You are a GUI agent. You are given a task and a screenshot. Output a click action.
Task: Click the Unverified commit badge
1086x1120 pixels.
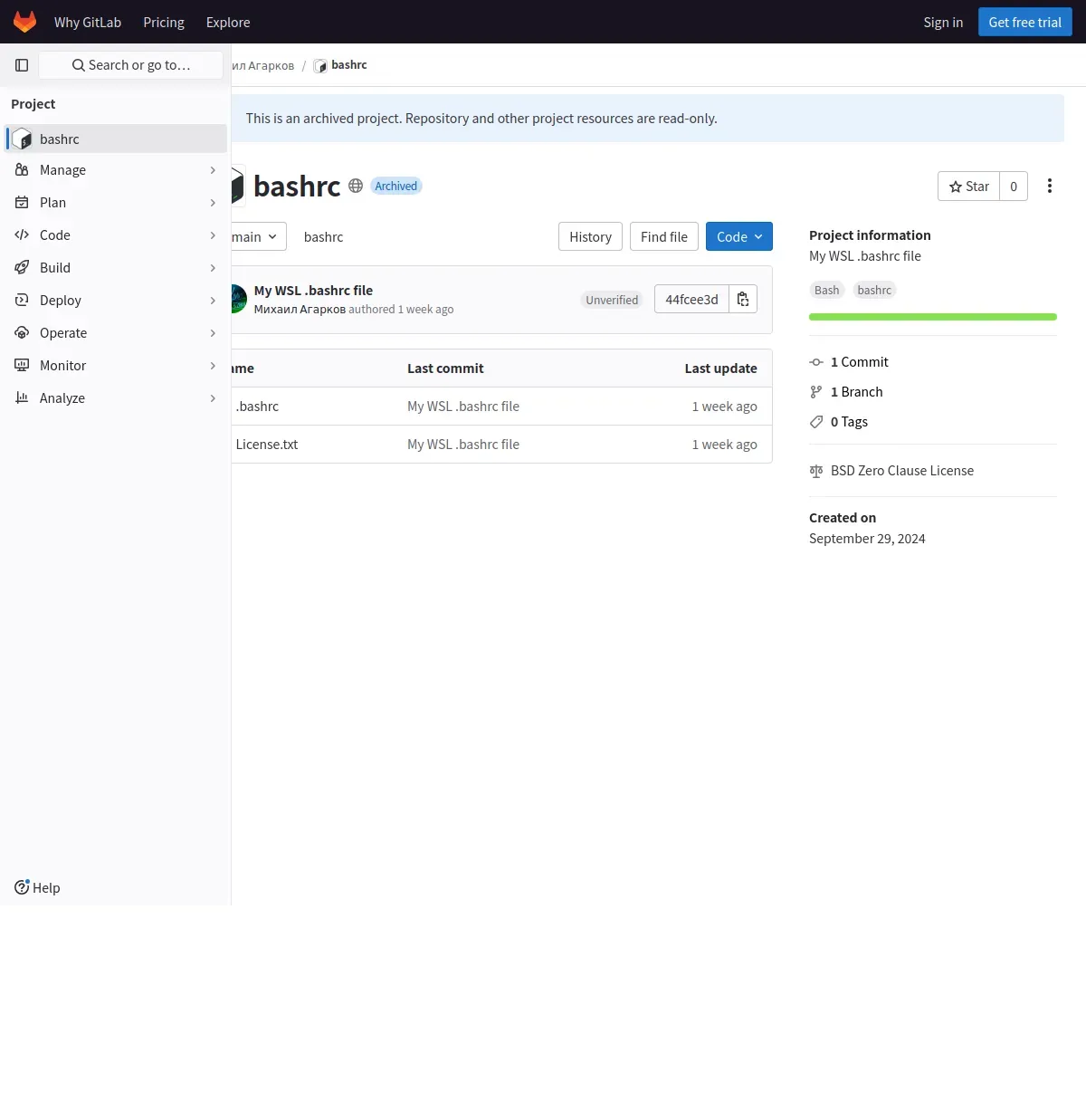click(612, 300)
